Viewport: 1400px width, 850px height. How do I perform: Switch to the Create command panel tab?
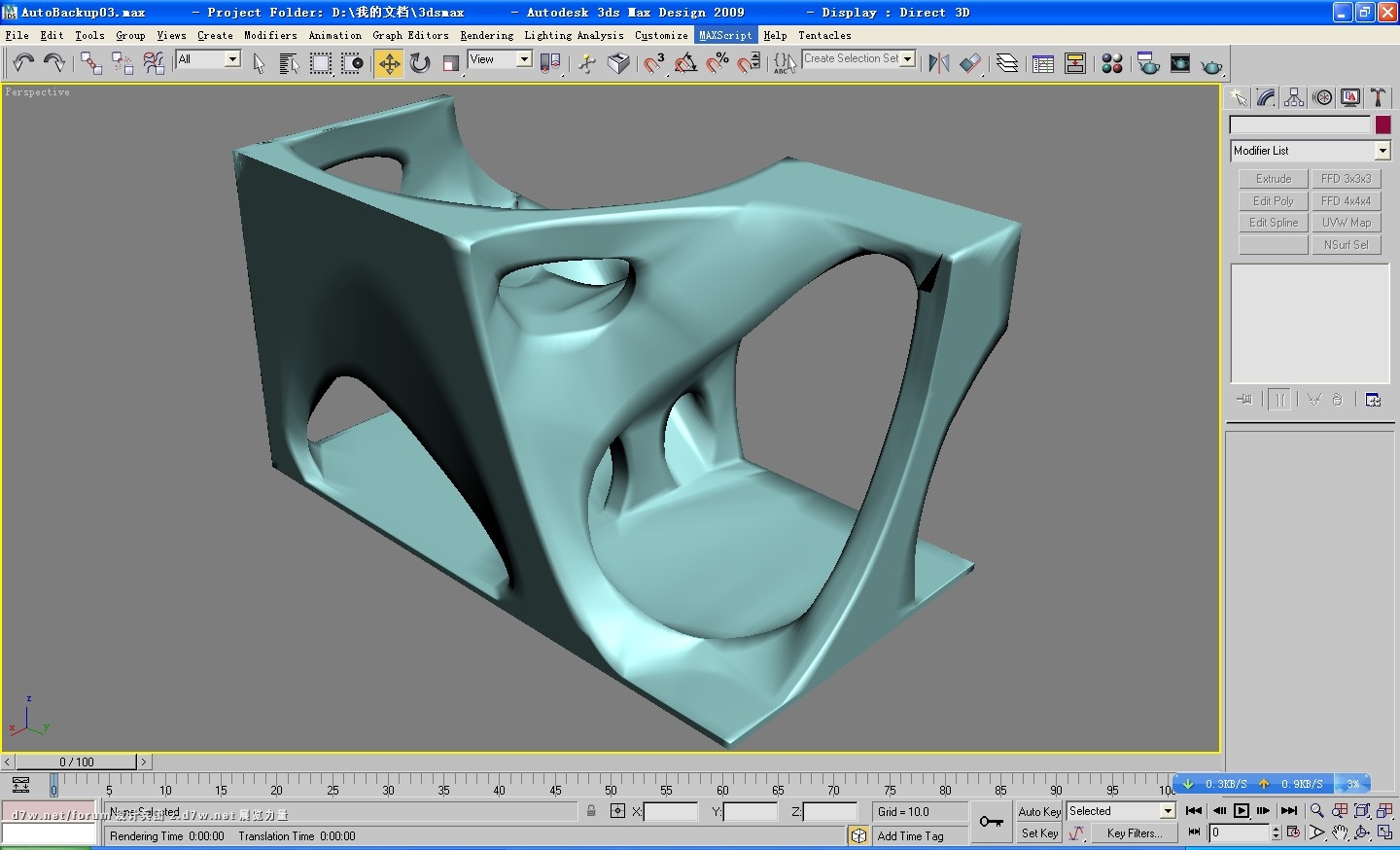coord(1238,97)
